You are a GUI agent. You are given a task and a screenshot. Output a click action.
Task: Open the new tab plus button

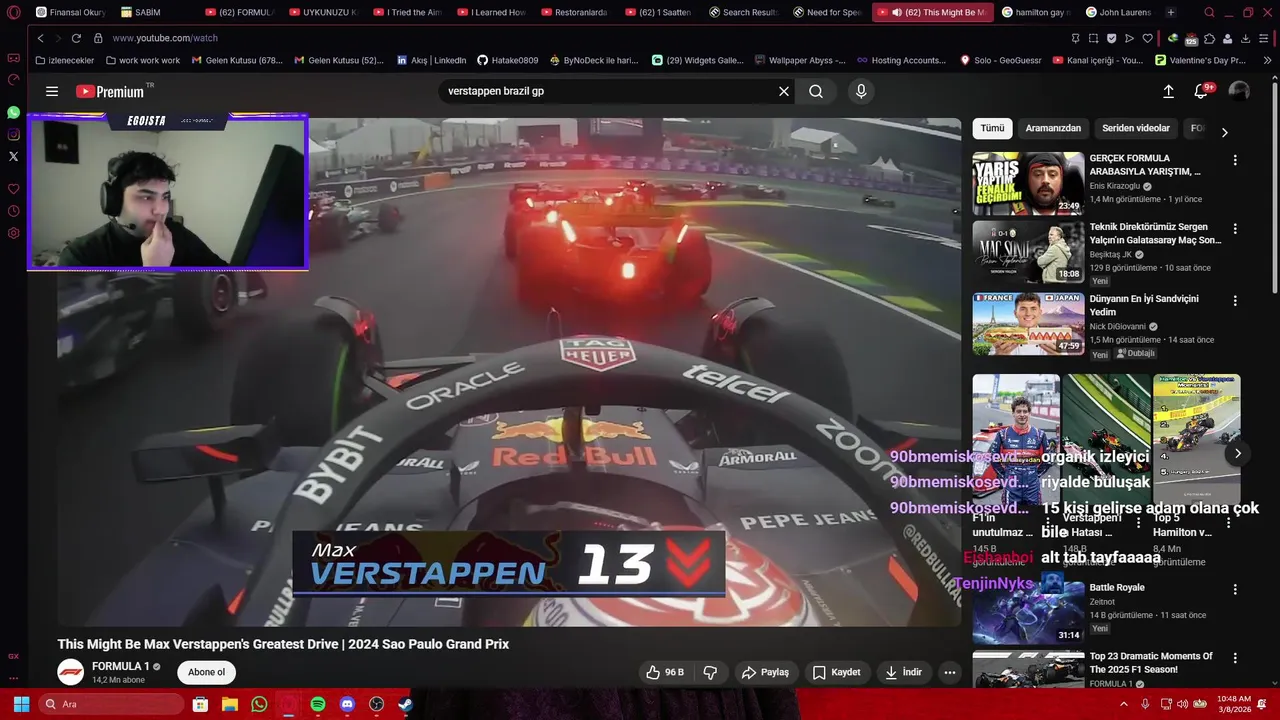(1171, 12)
